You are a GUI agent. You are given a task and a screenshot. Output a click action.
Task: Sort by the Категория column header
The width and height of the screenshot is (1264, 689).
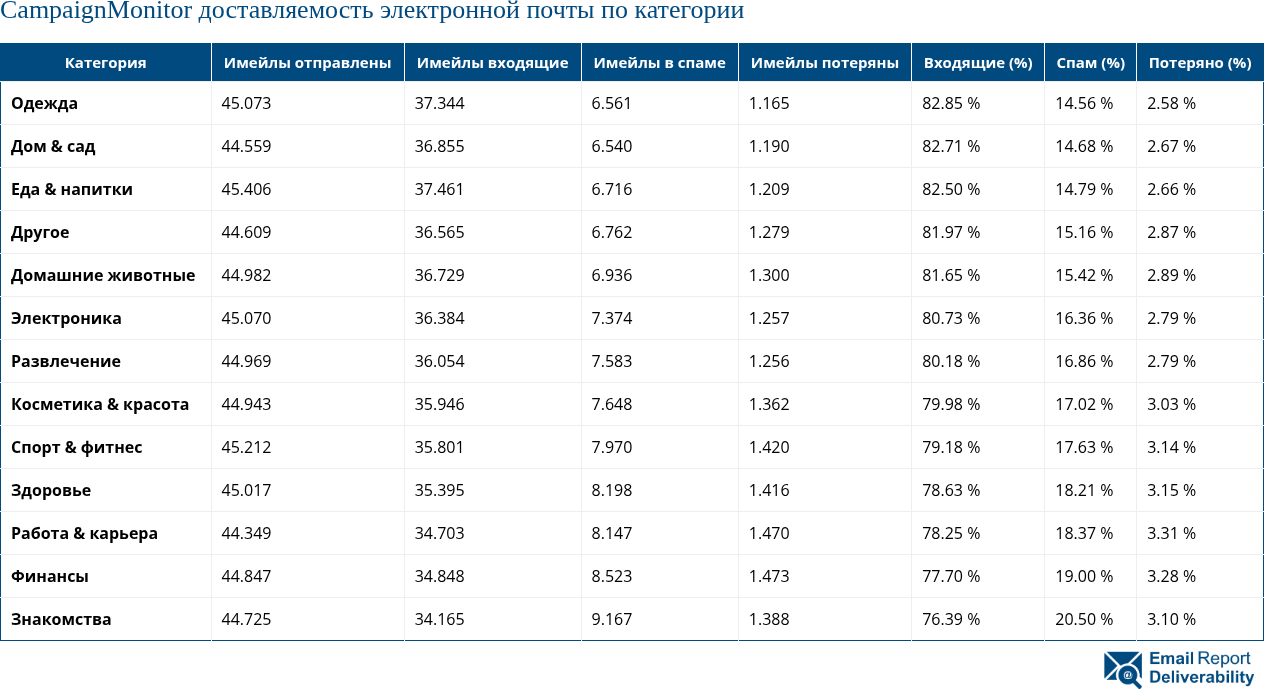click(105, 61)
